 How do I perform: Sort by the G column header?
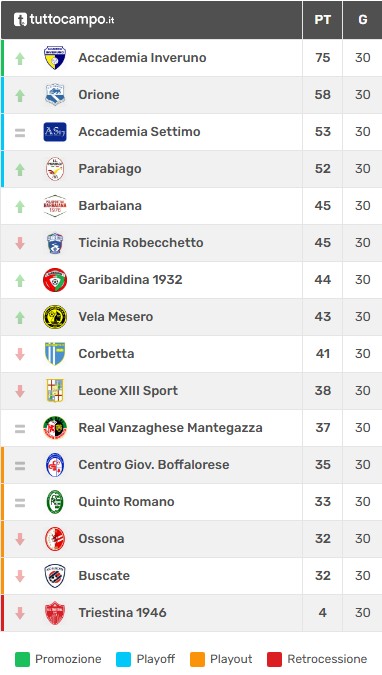[363, 20]
